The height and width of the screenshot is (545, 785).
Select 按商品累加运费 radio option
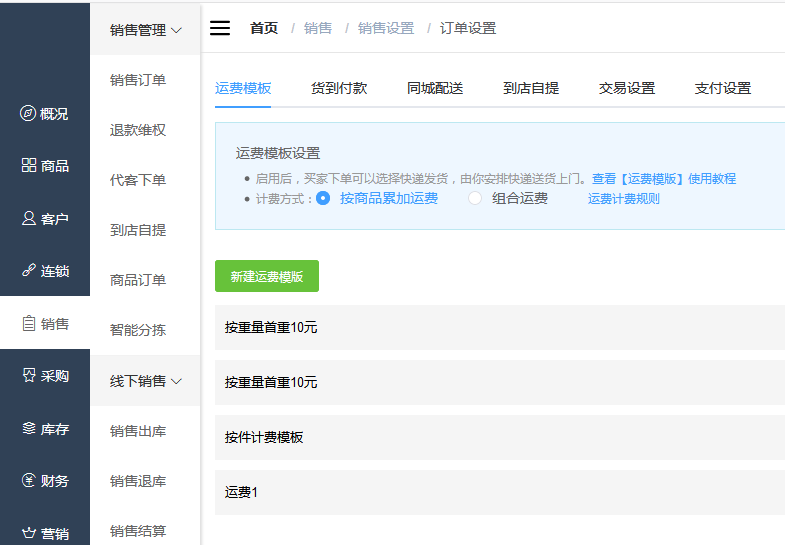(323, 198)
